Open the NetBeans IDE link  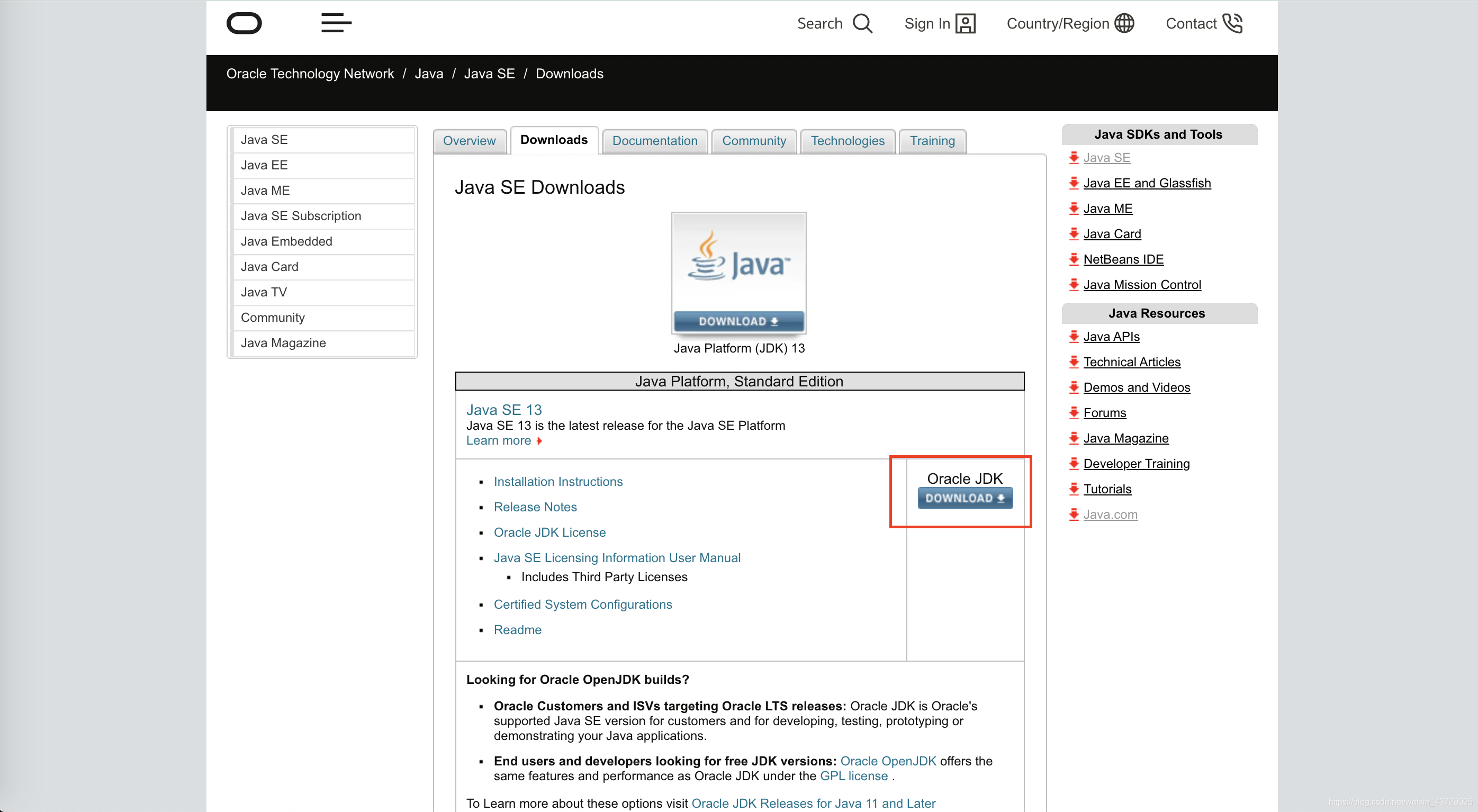(x=1123, y=259)
